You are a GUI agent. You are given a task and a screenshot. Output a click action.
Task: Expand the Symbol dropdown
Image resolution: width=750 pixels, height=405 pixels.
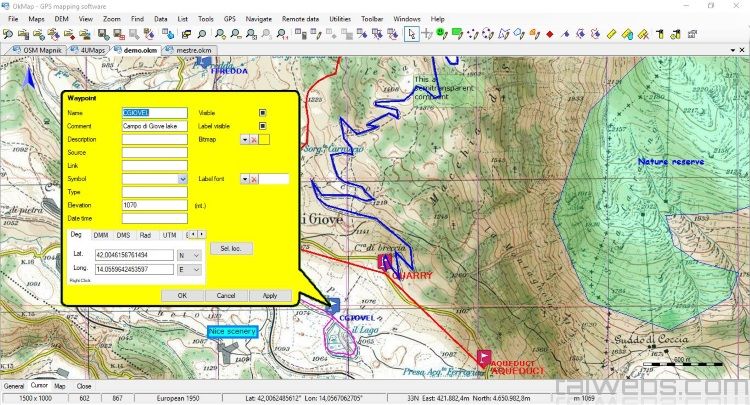pyautogui.click(x=182, y=179)
